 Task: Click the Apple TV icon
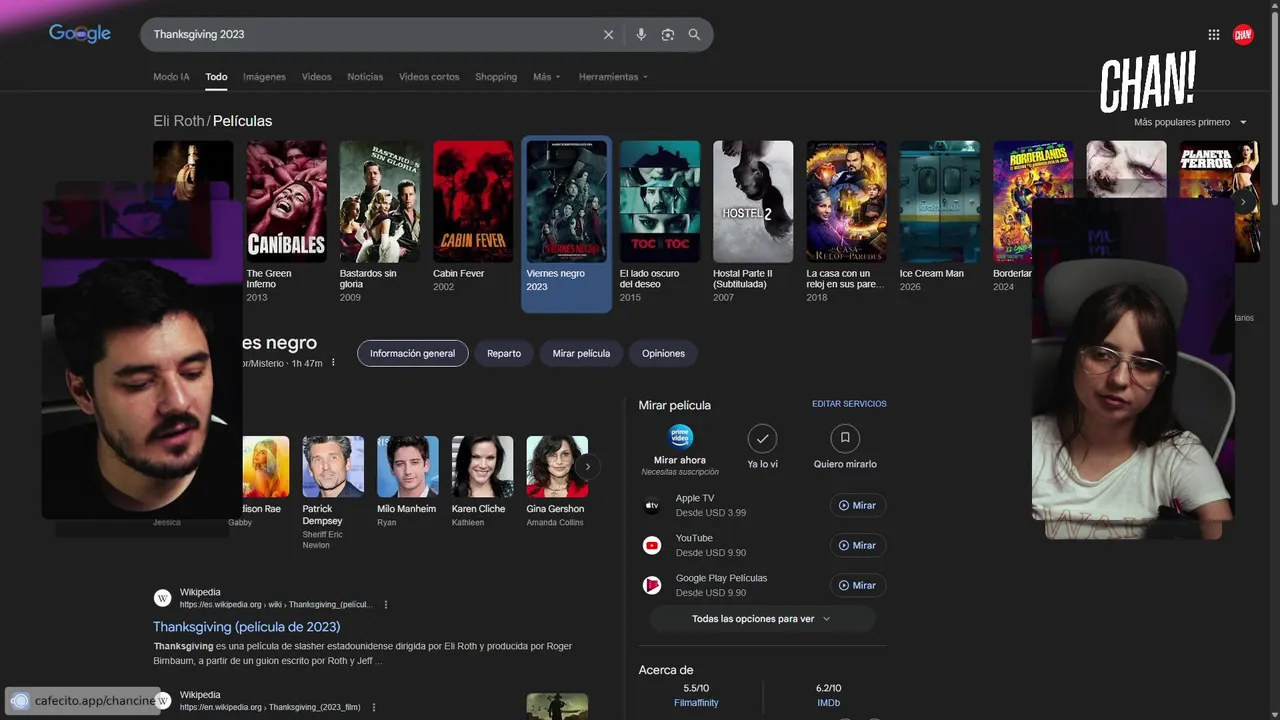(652, 506)
